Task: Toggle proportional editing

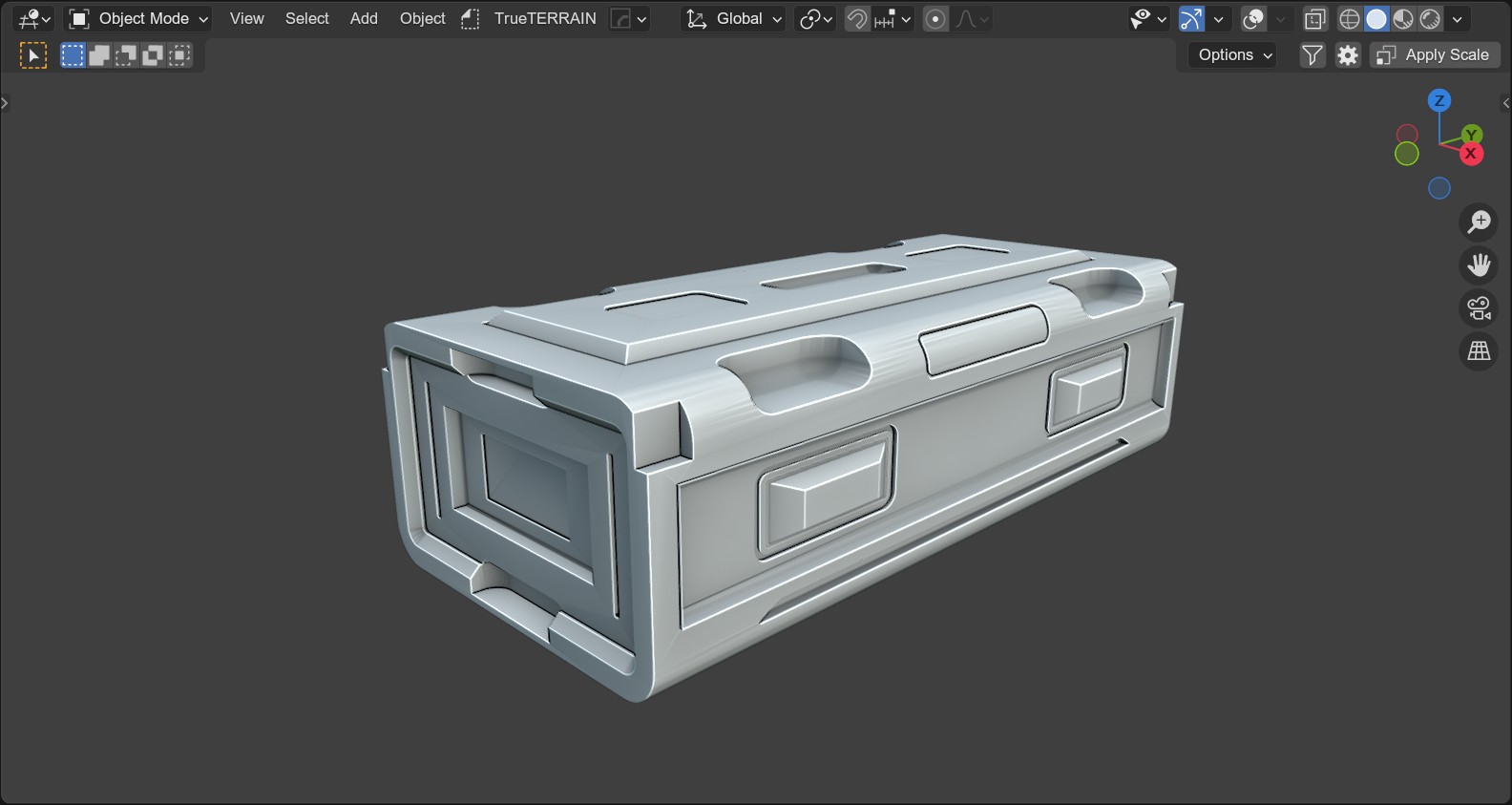Action: click(936, 18)
